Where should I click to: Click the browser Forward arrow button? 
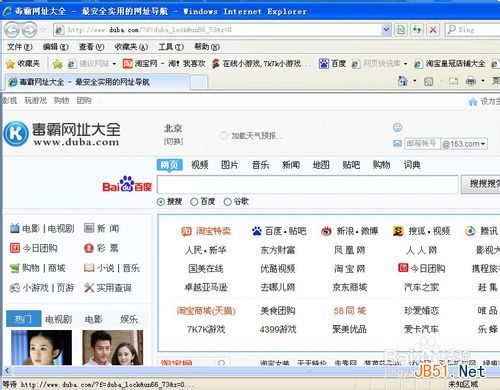click(29, 30)
